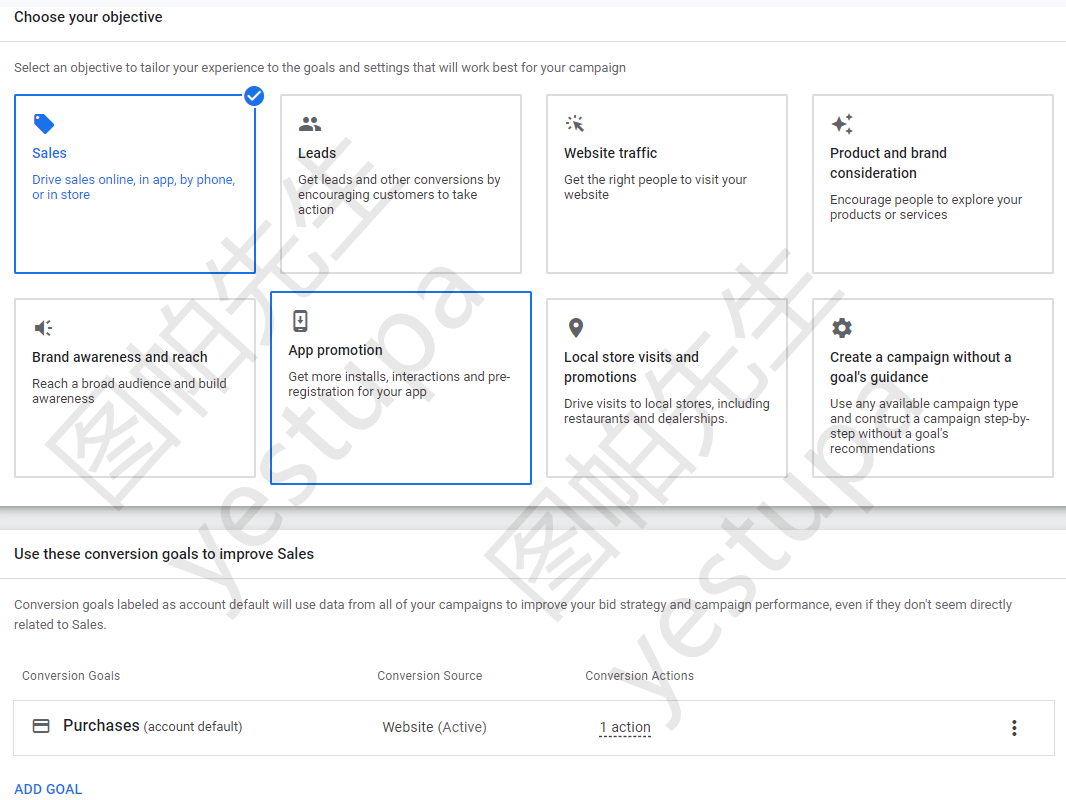Select the App promotion objective title

pyautogui.click(x=335, y=350)
